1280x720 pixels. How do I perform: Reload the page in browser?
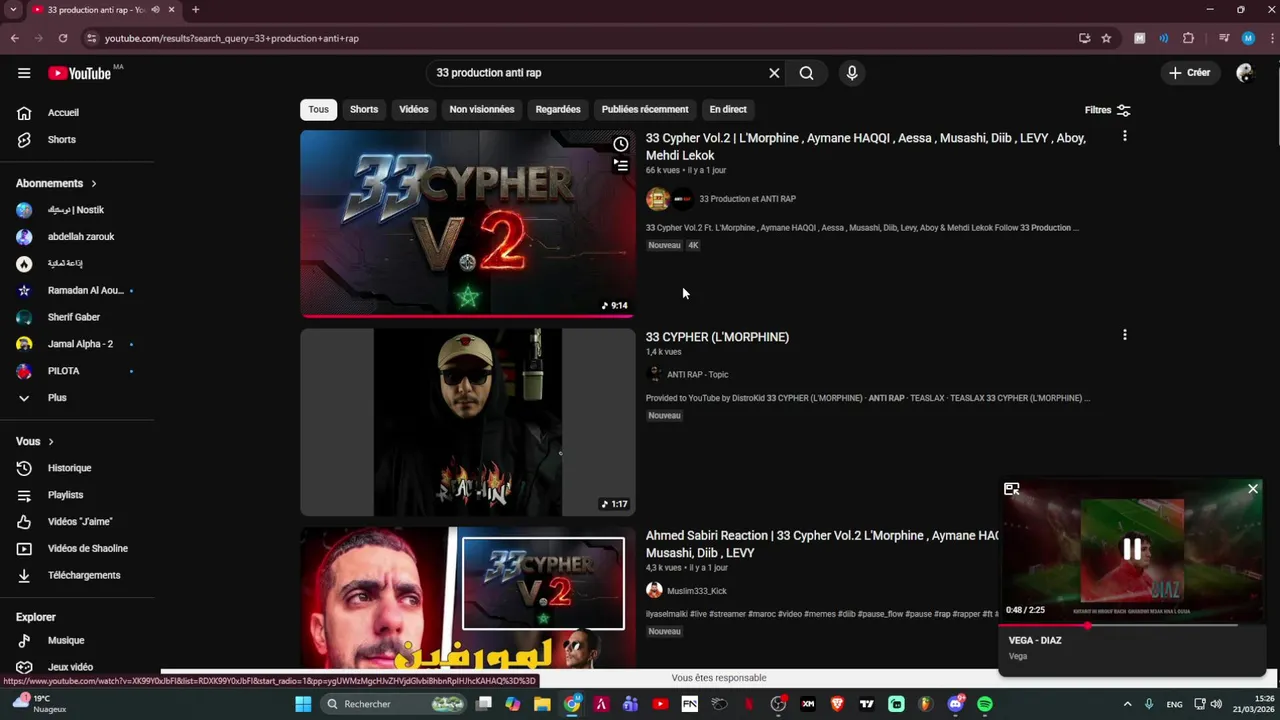point(63,38)
